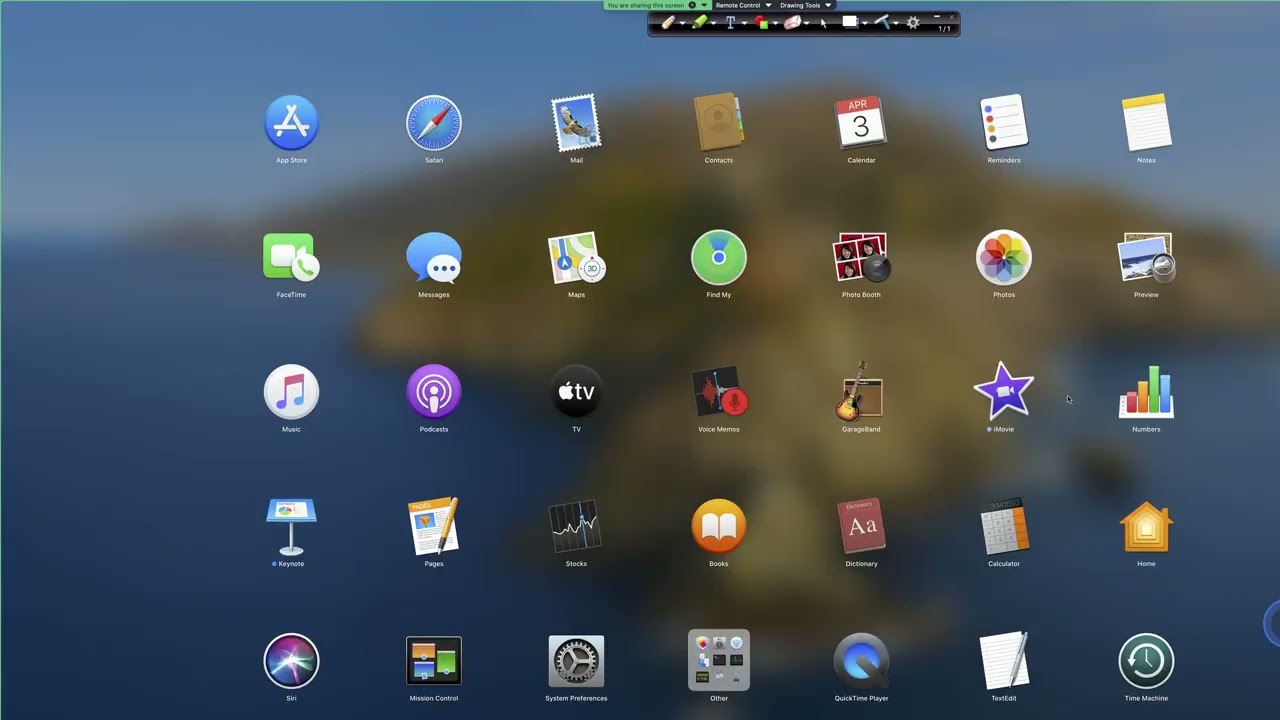1280x720 pixels.
Task: Open drawing toolbar settings gear
Action: point(912,22)
